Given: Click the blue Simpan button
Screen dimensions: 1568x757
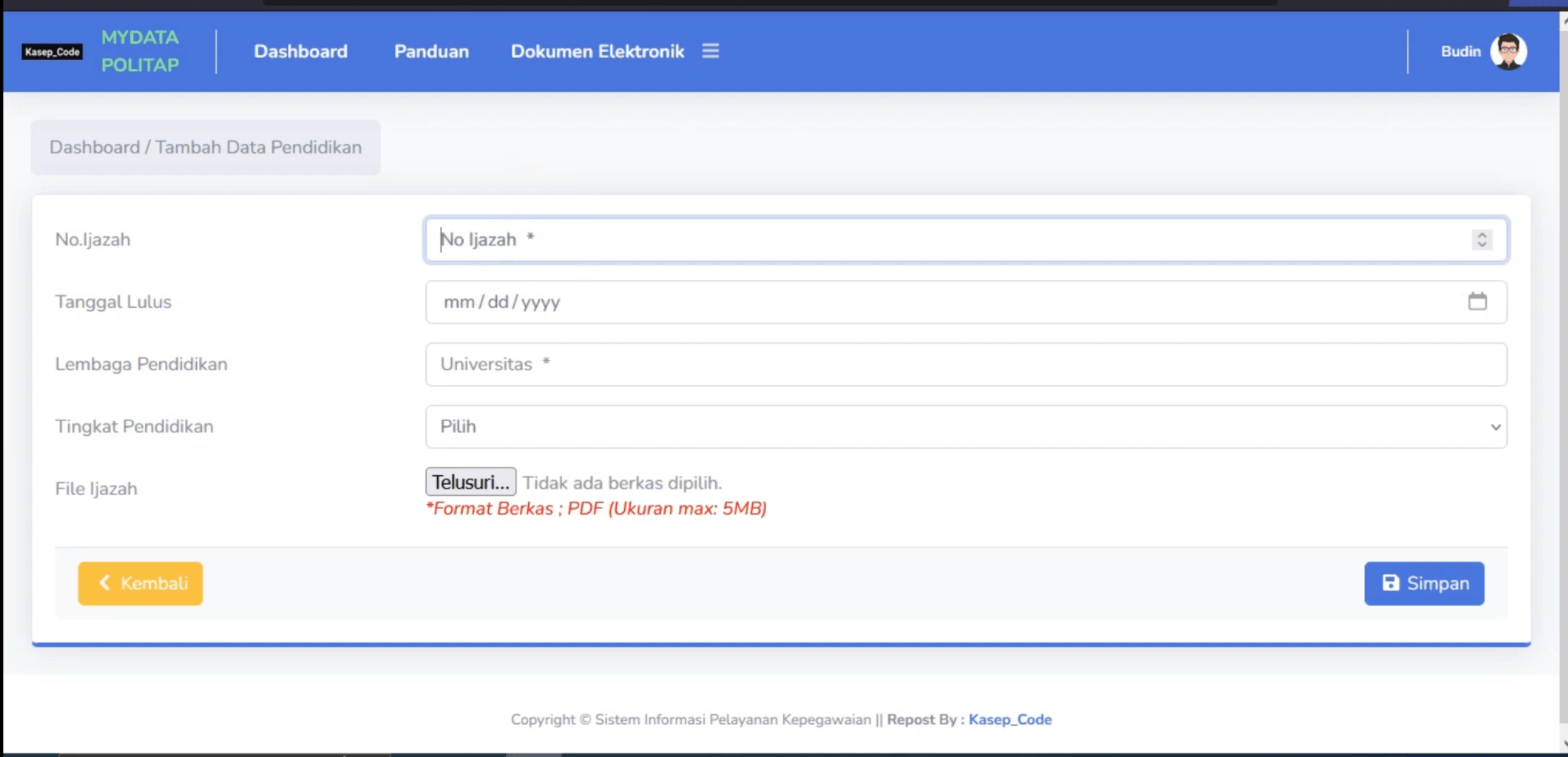Looking at the screenshot, I should click(x=1424, y=583).
